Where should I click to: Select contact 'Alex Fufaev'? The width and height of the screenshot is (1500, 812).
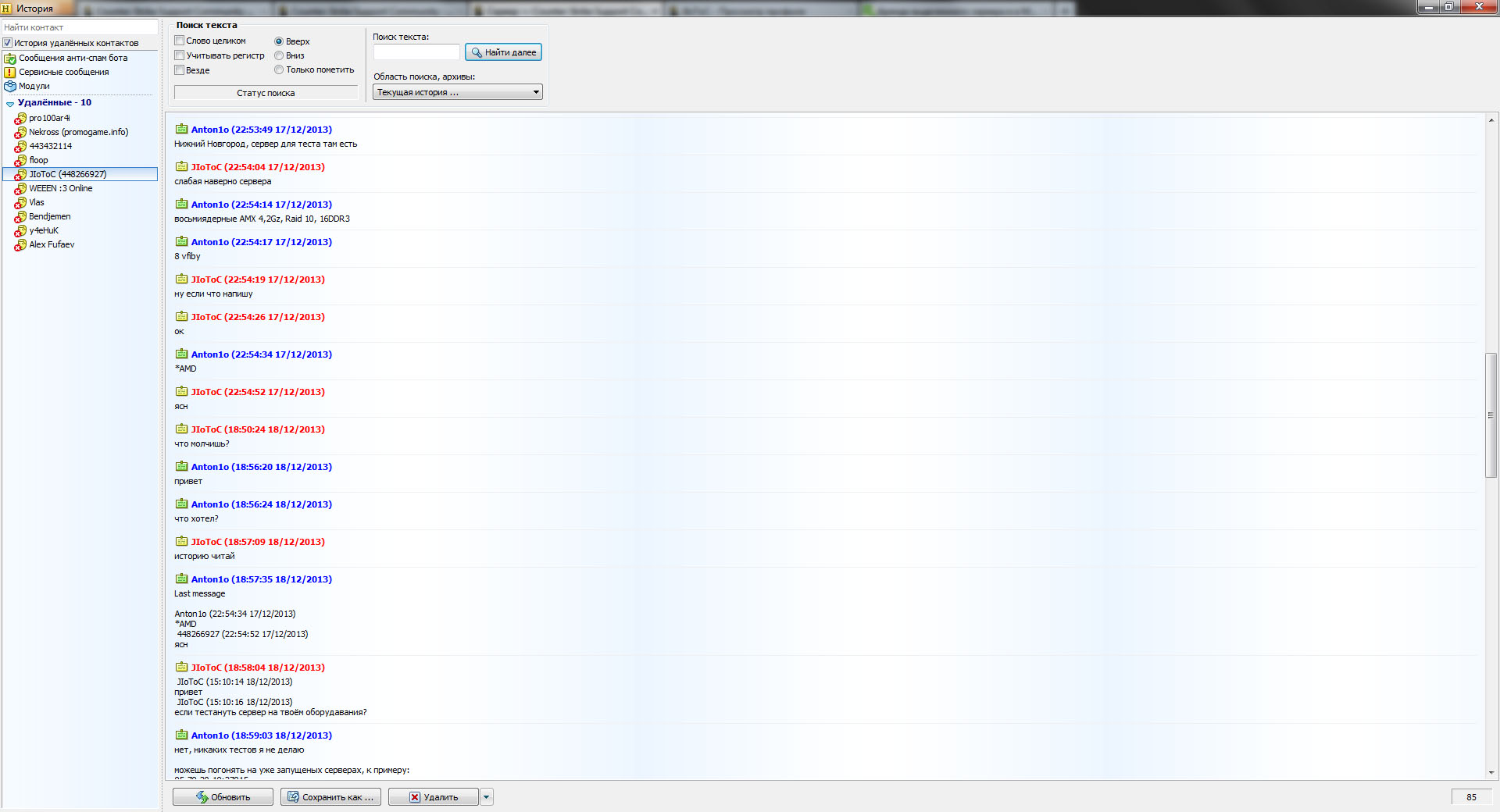coord(52,244)
